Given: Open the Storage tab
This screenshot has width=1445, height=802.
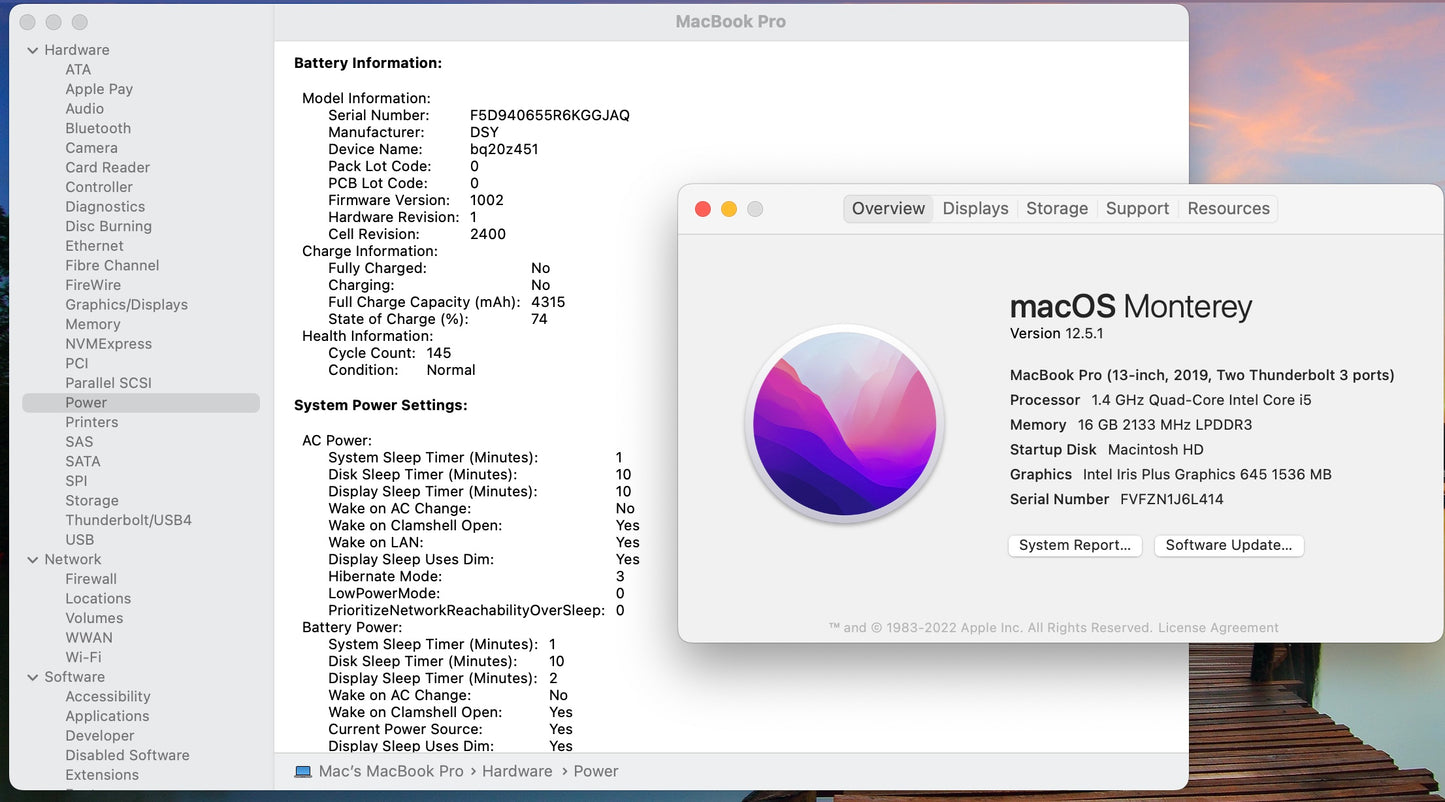Looking at the screenshot, I should click(1056, 208).
